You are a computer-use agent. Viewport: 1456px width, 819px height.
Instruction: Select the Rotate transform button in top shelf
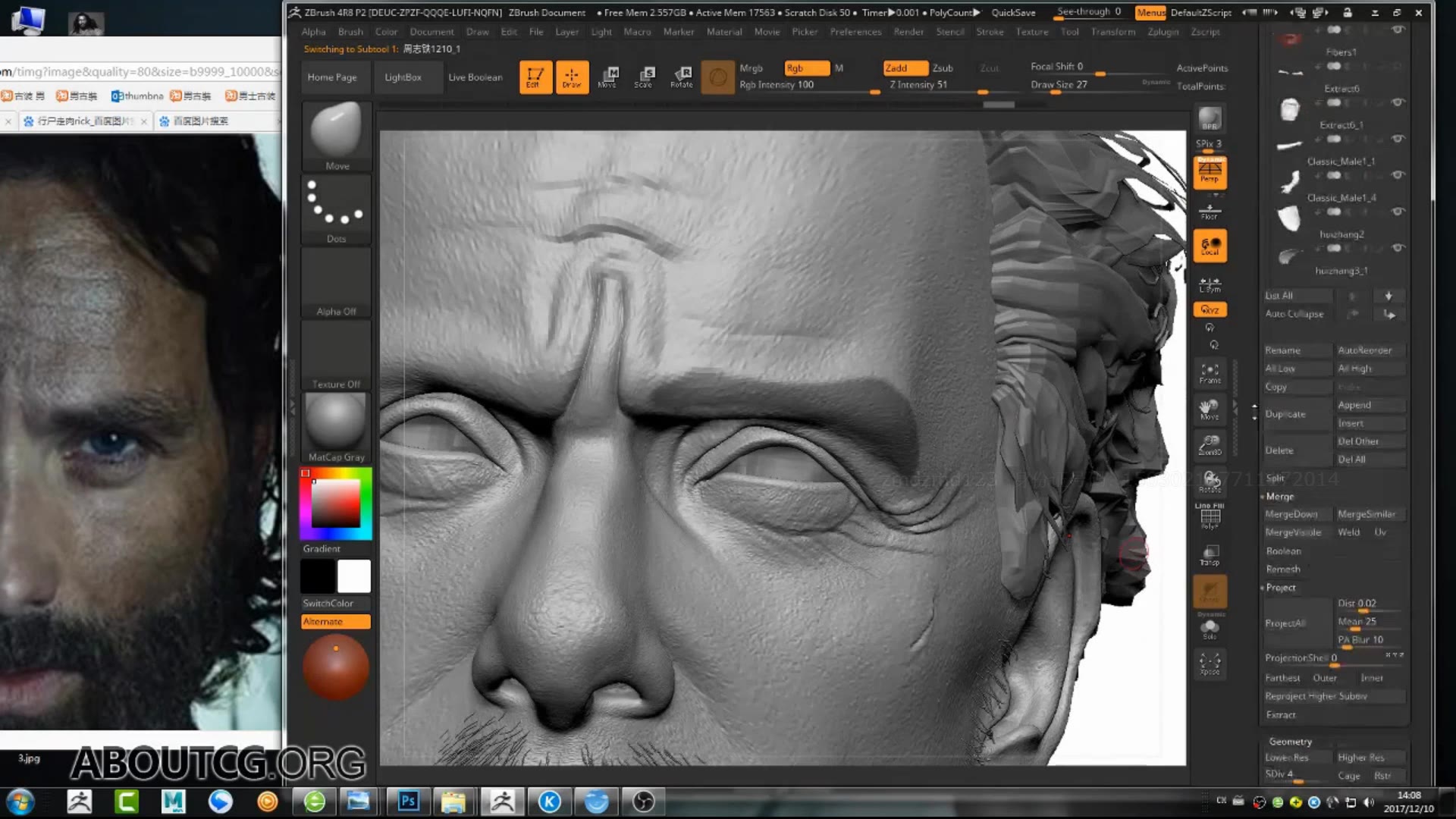click(x=681, y=77)
